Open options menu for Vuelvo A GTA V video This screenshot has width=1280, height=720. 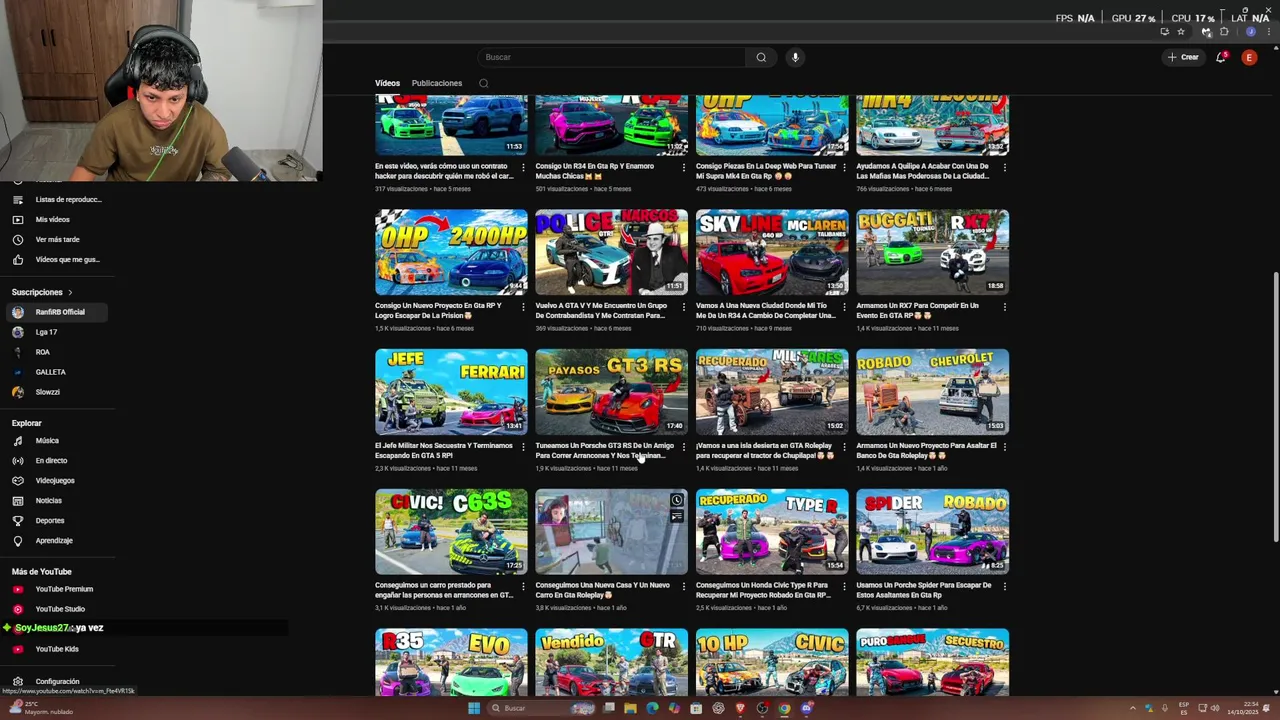click(684, 306)
